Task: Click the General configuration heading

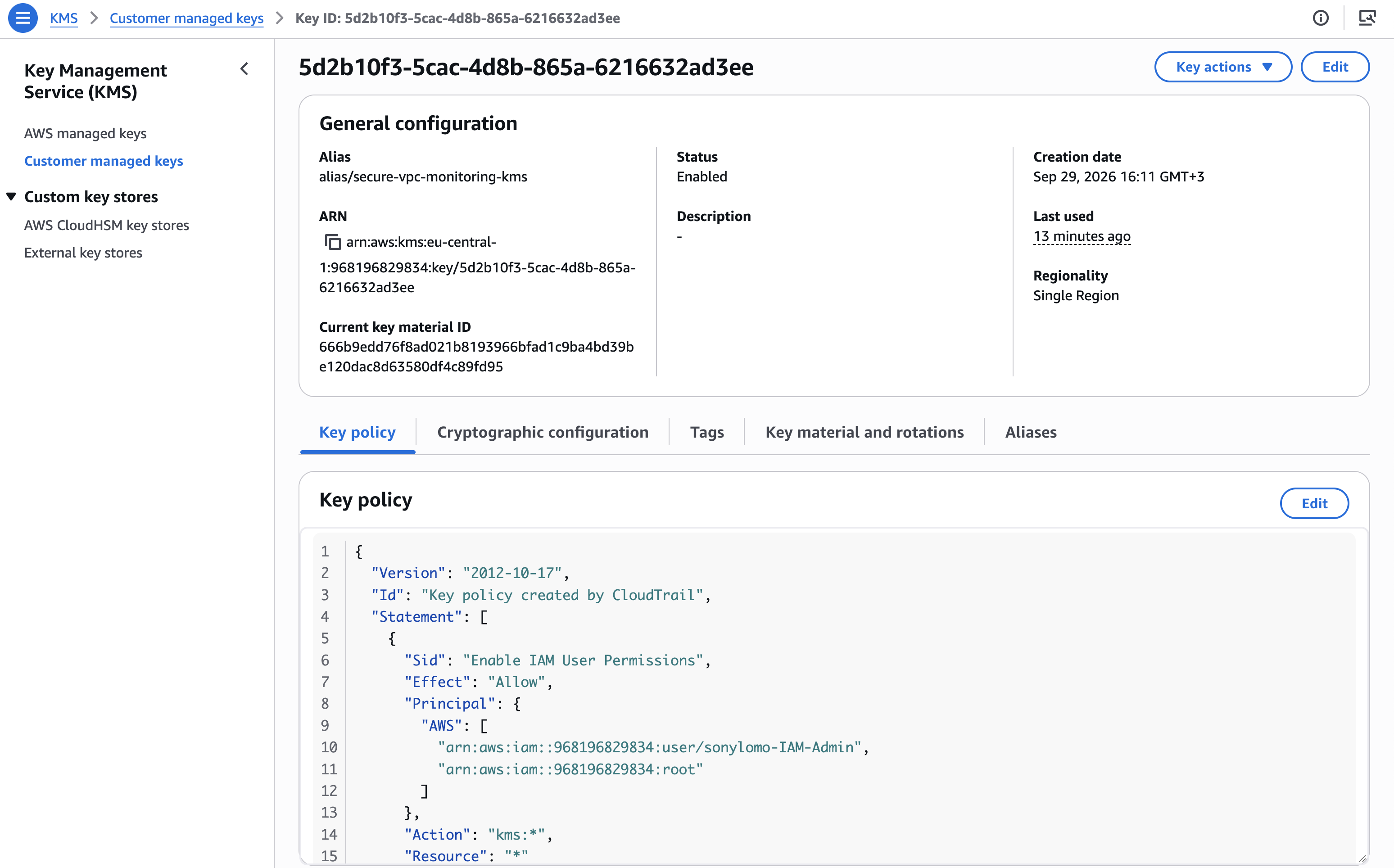Action: pos(418,123)
